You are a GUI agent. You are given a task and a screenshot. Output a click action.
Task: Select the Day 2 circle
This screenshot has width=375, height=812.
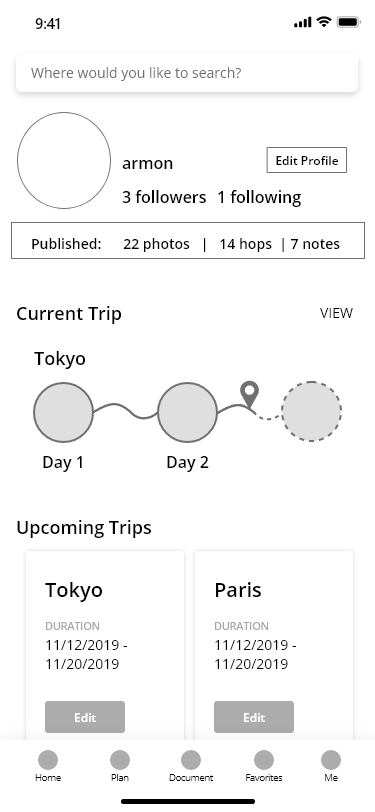point(187,412)
